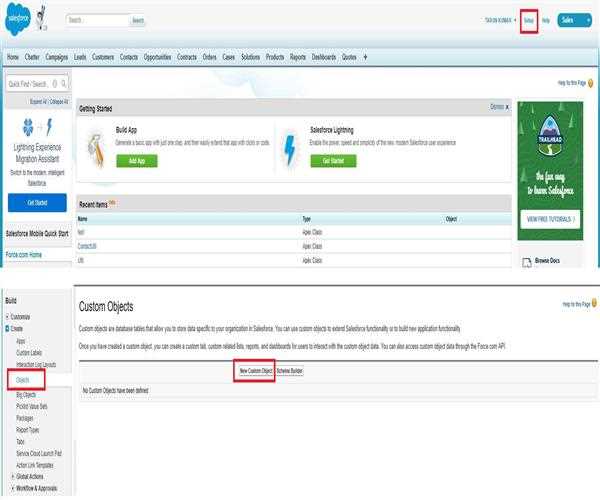Click the Salesforce cloud logo

[18, 18]
